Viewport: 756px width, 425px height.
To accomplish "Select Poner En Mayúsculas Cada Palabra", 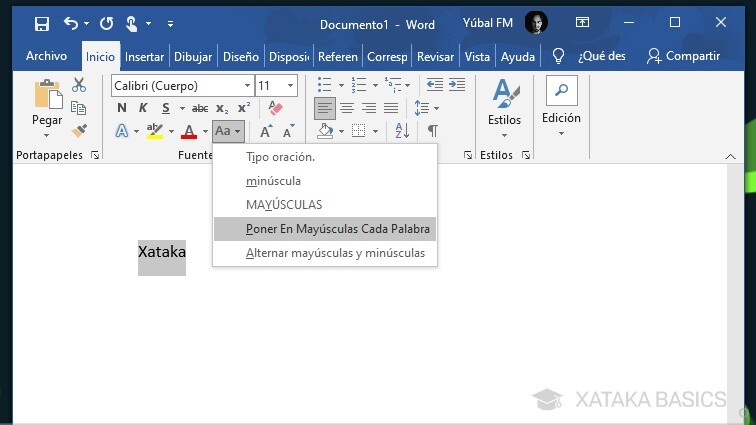I will [x=325, y=229].
